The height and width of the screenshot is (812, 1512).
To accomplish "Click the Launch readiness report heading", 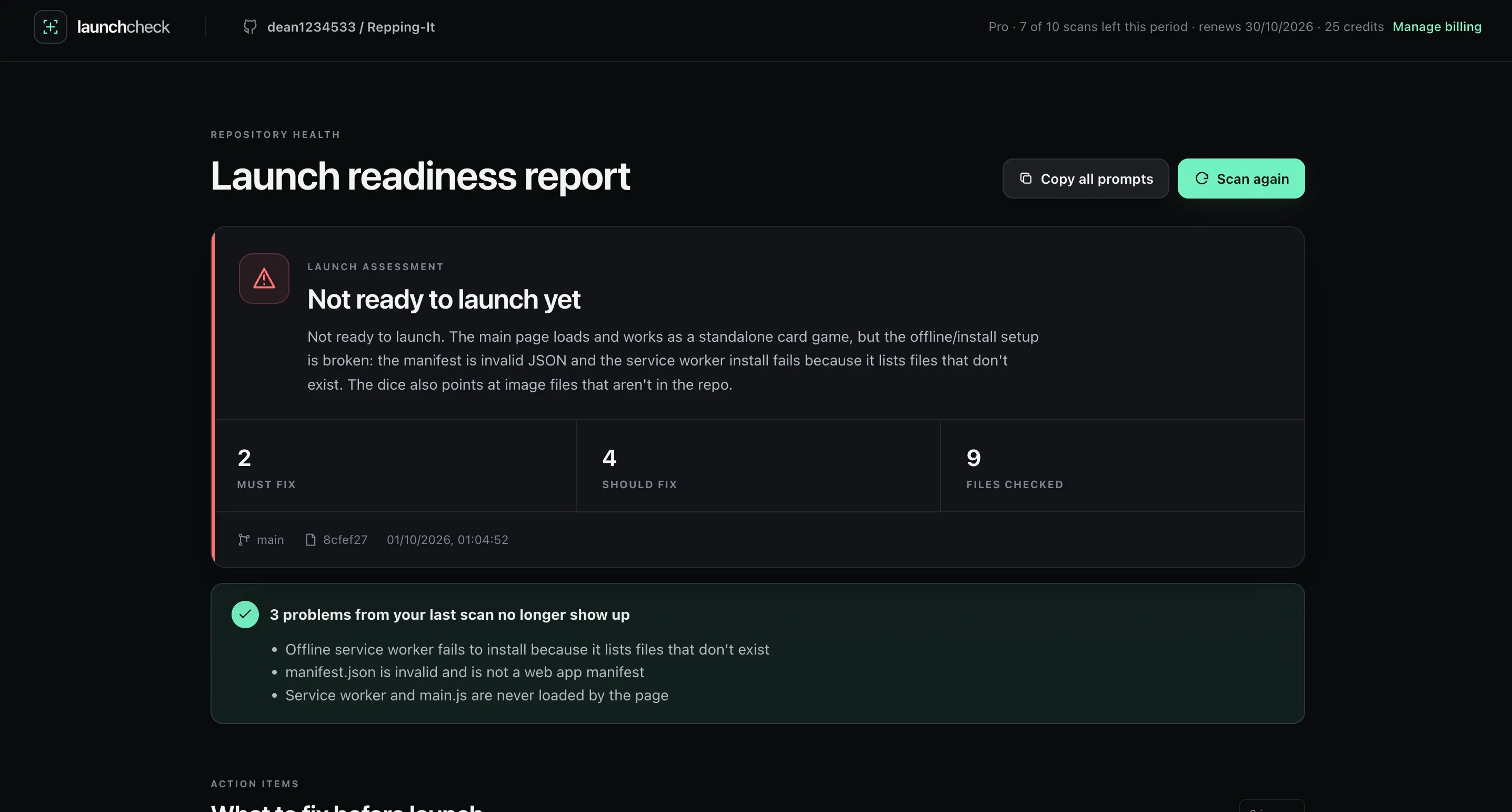I will point(420,176).
